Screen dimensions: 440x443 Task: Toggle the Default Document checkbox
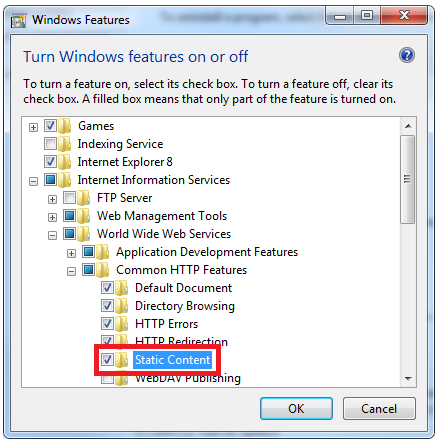click(107, 288)
